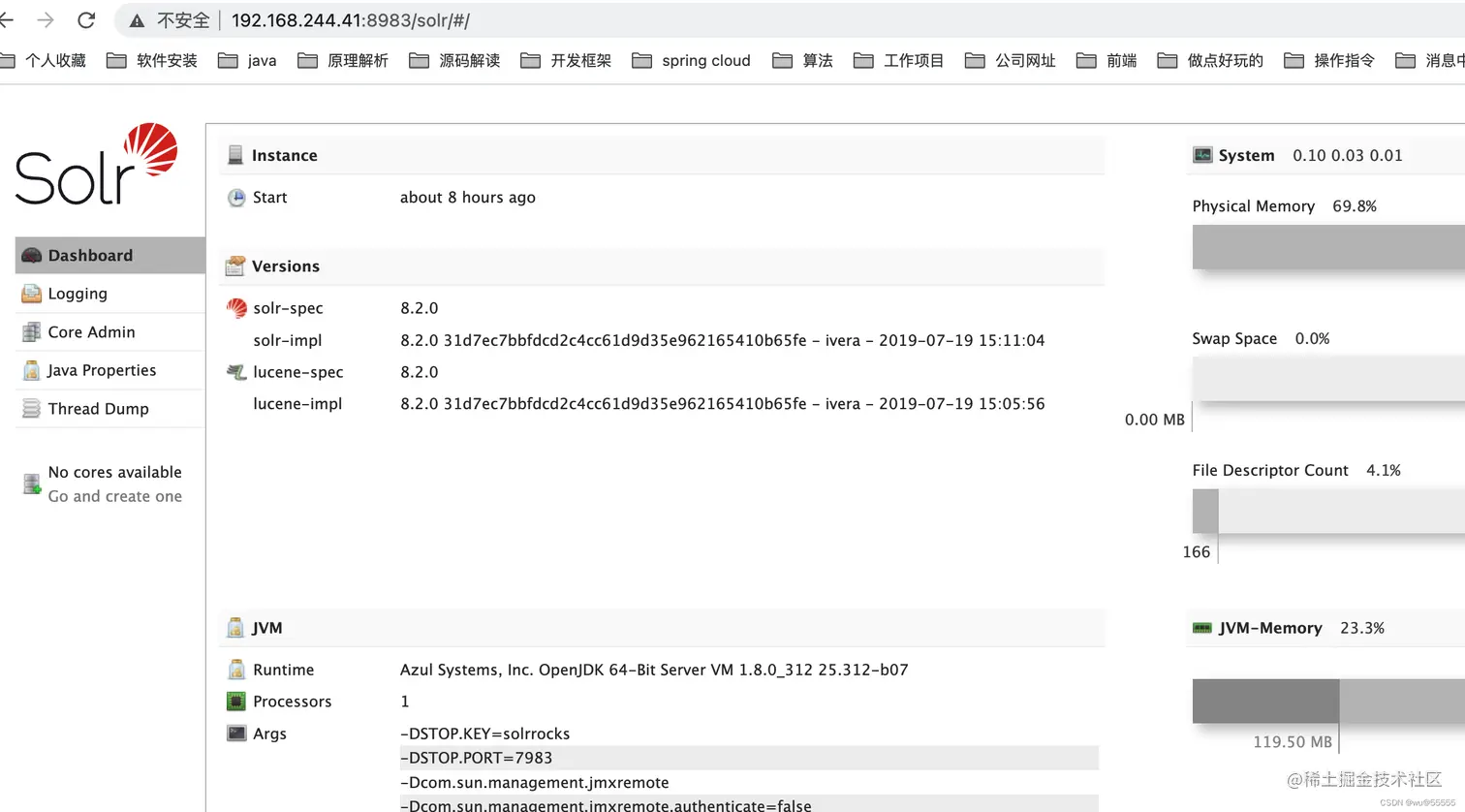Image resolution: width=1465 pixels, height=812 pixels.
Task: Click the lucene-spec feather icon
Action: (x=236, y=372)
